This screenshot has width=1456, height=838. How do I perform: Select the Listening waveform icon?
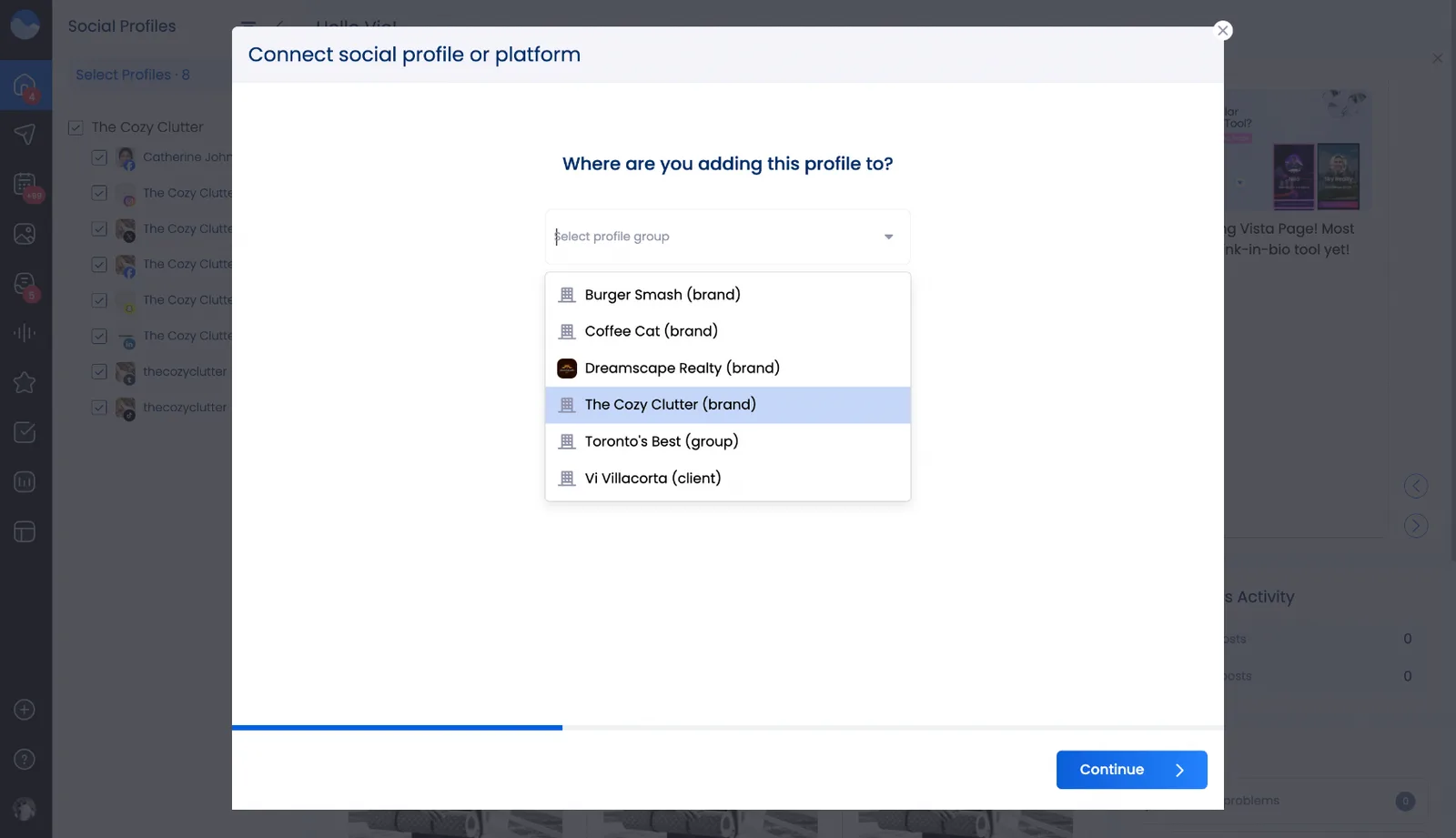24,332
